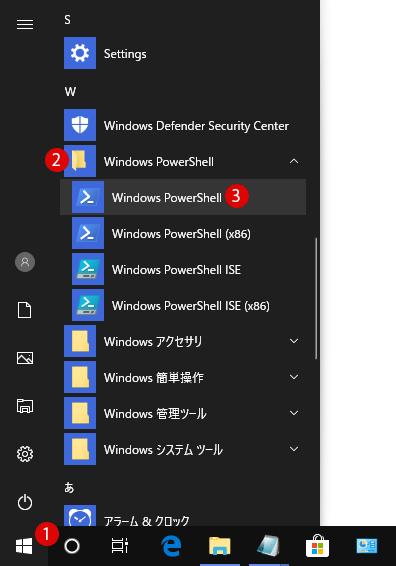Click the アラーム & クロック clock icon

point(80,515)
